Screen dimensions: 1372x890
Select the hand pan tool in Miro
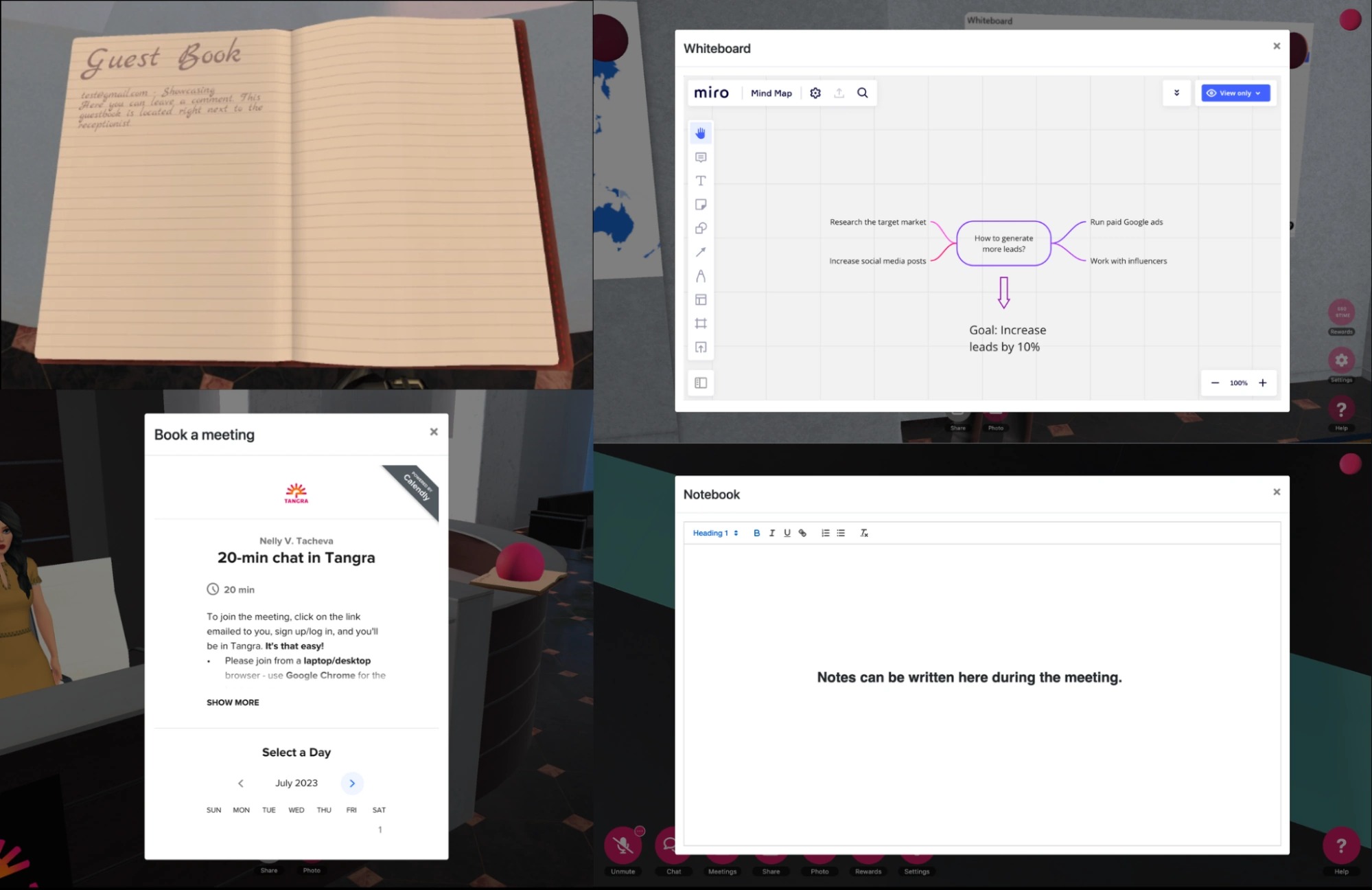click(700, 133)
